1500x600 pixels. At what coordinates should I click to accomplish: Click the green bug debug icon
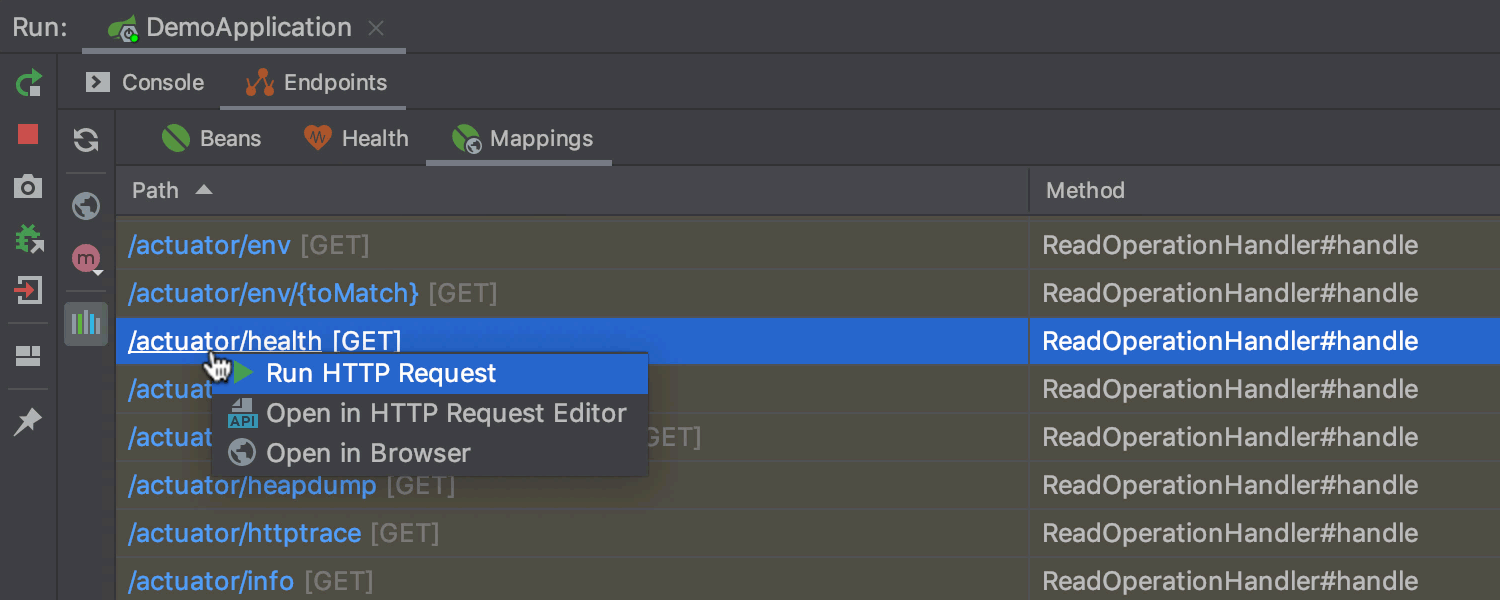[29, 238]
